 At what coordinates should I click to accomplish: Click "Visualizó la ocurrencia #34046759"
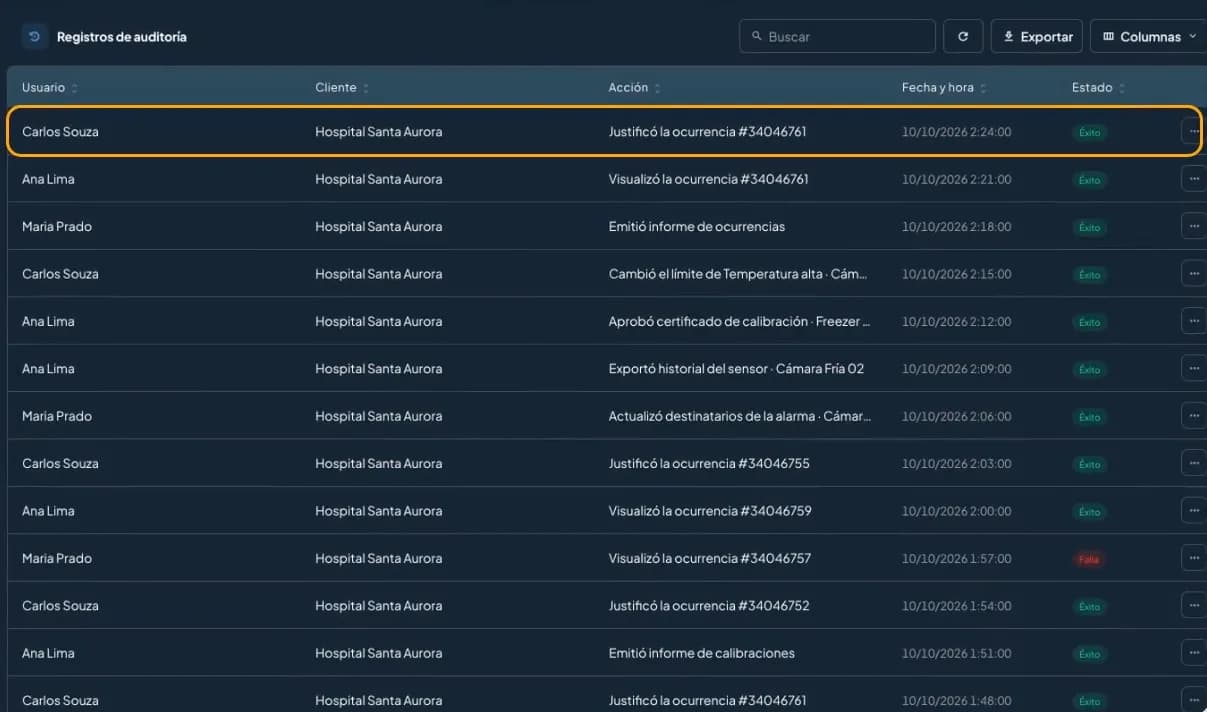[x=710, y=511]
